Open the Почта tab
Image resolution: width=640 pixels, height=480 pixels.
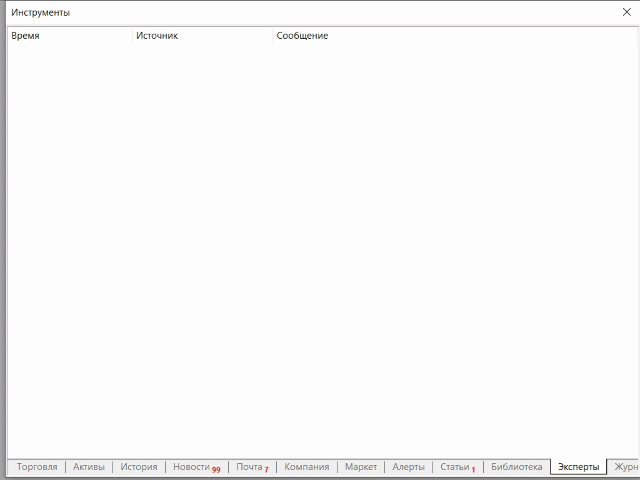pyautogui.click(x=252, y=467)
